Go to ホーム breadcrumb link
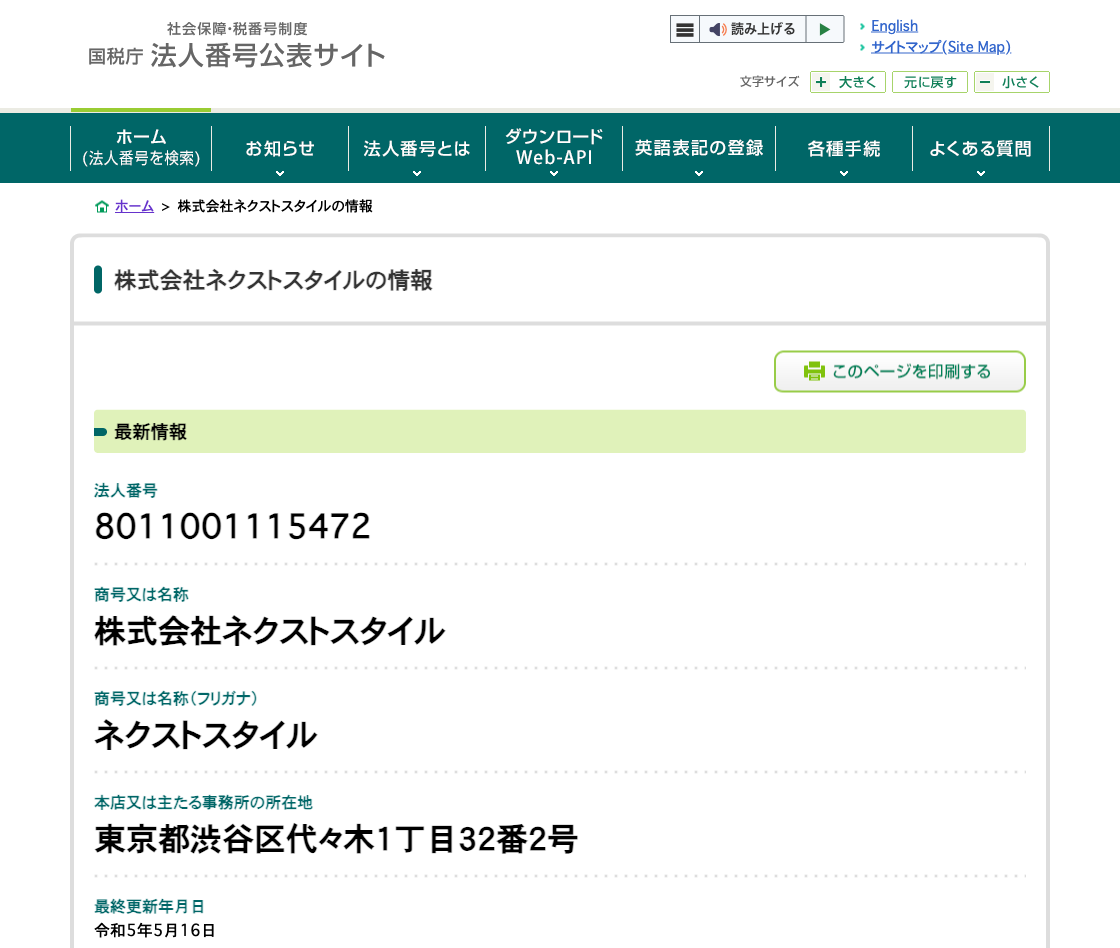 pyautogui.click(x=134, y=206)
